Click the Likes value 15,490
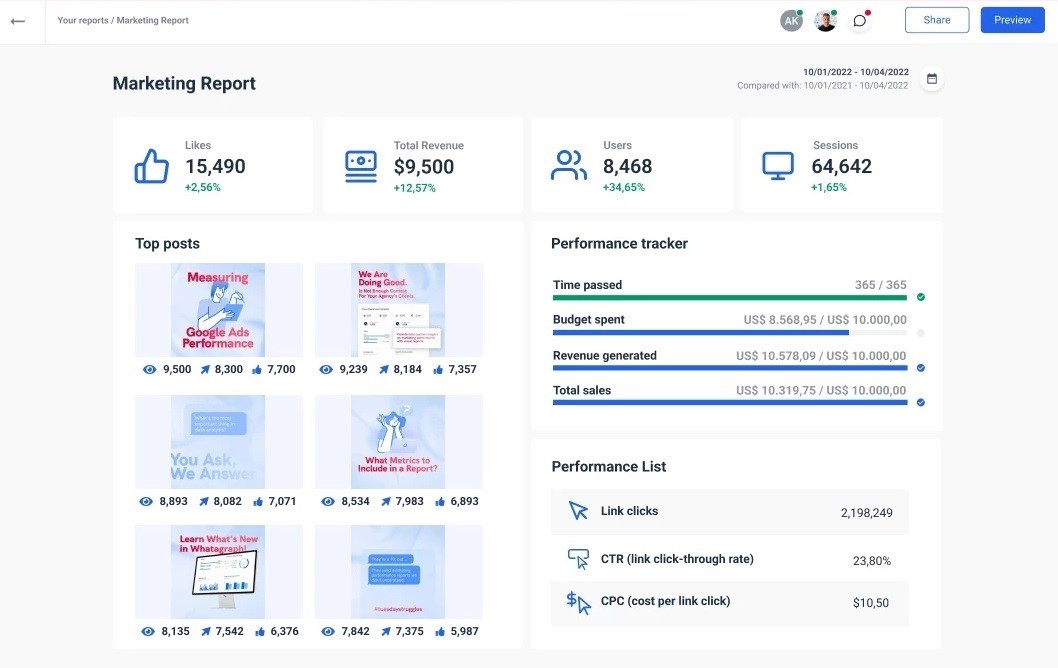This screenshot has width=1058, height=668. click(215, 166)
